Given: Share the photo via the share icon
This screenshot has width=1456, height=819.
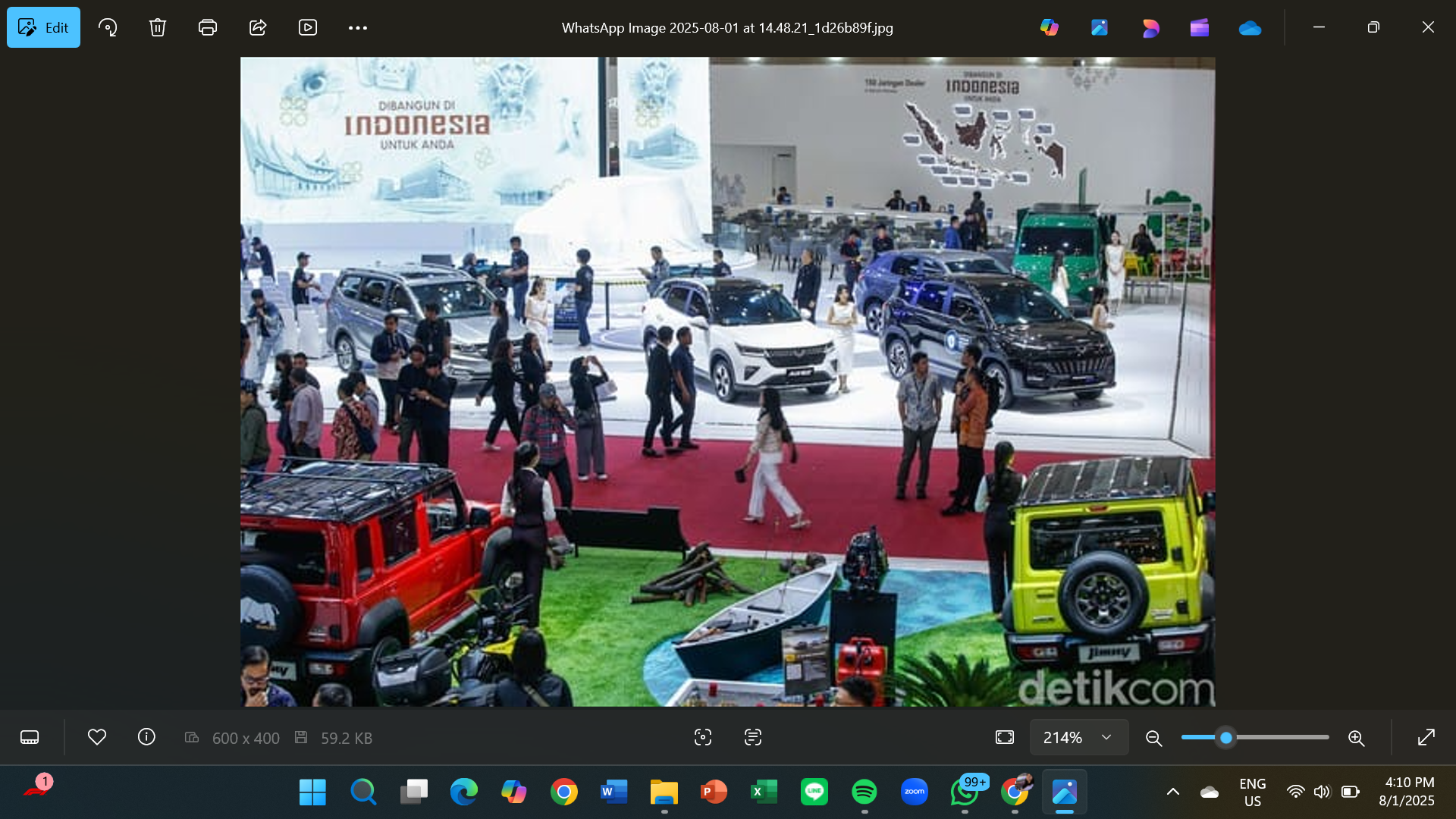Looking at the screenshot, I should (x=258, y=27).
